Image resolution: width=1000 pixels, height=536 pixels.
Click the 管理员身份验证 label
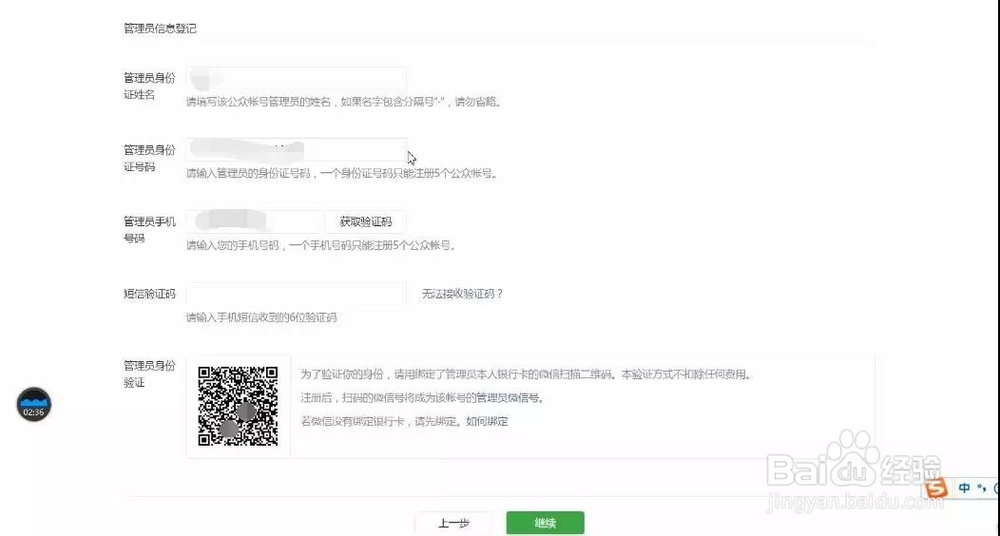click(149, 374)
